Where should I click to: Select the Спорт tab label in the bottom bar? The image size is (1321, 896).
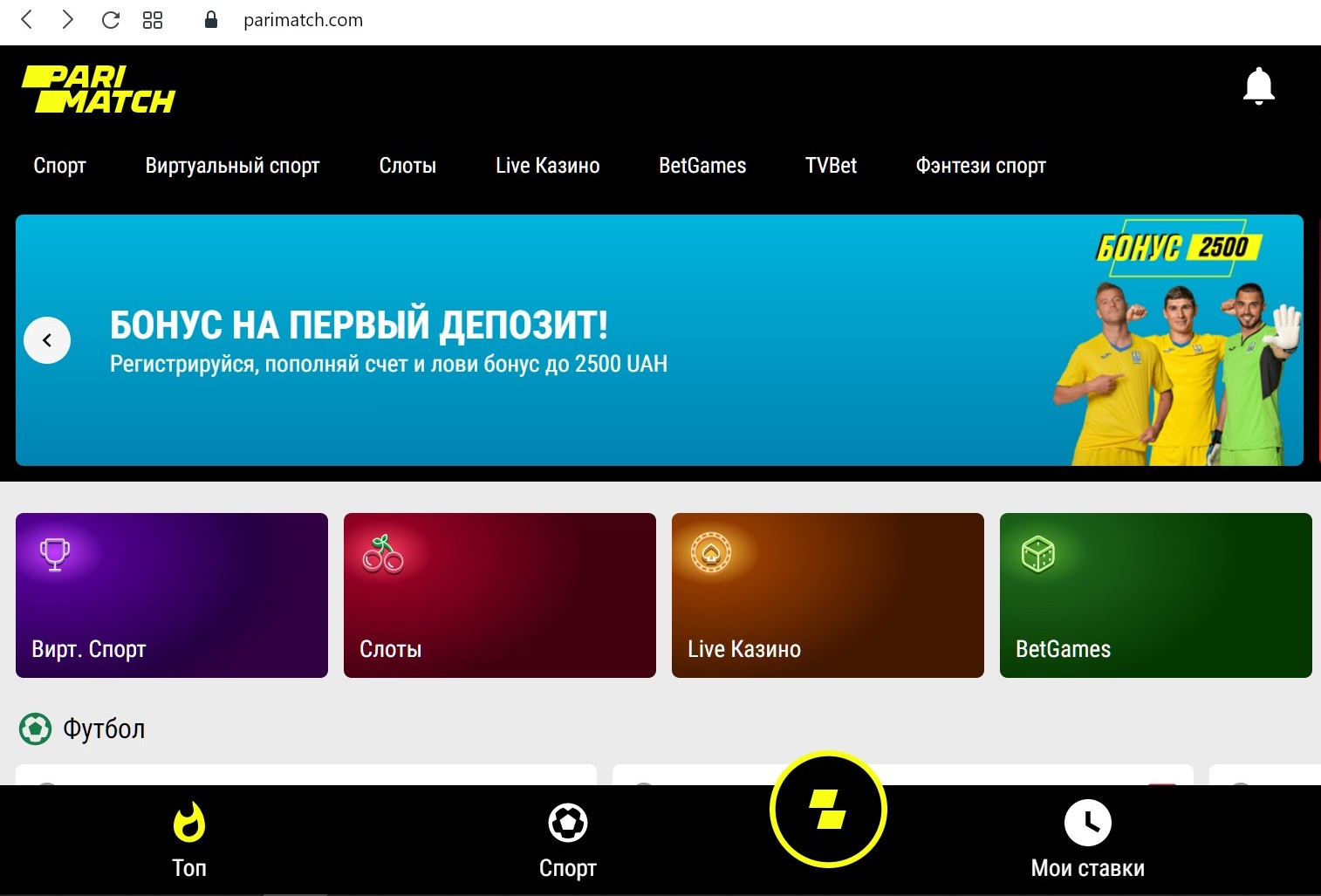pos(568,868)
